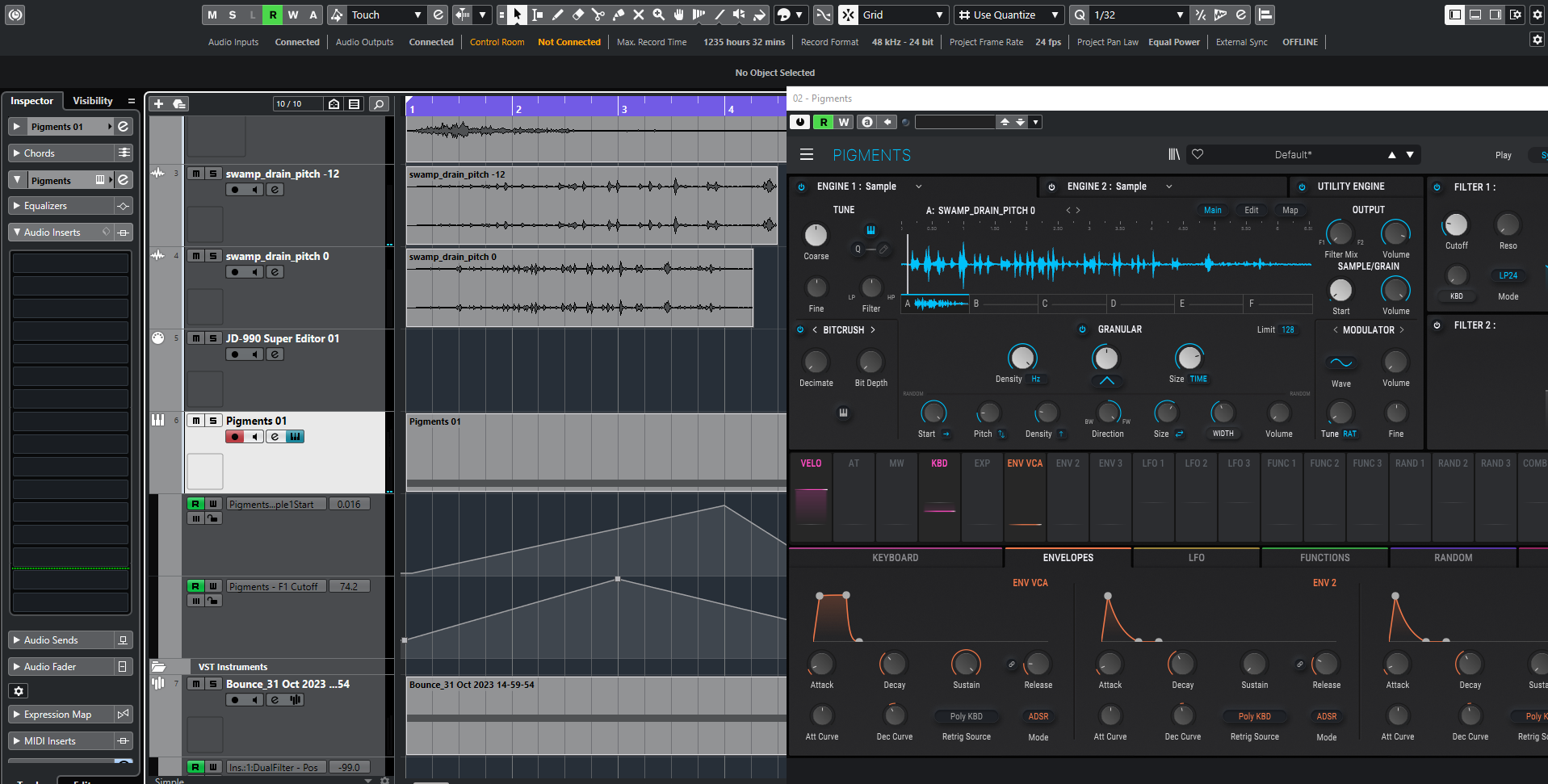Select the hand tool in the Cubase toolbar
Image resolution: width=1548 pixels, height=784 pixels.
coord(679,15)
